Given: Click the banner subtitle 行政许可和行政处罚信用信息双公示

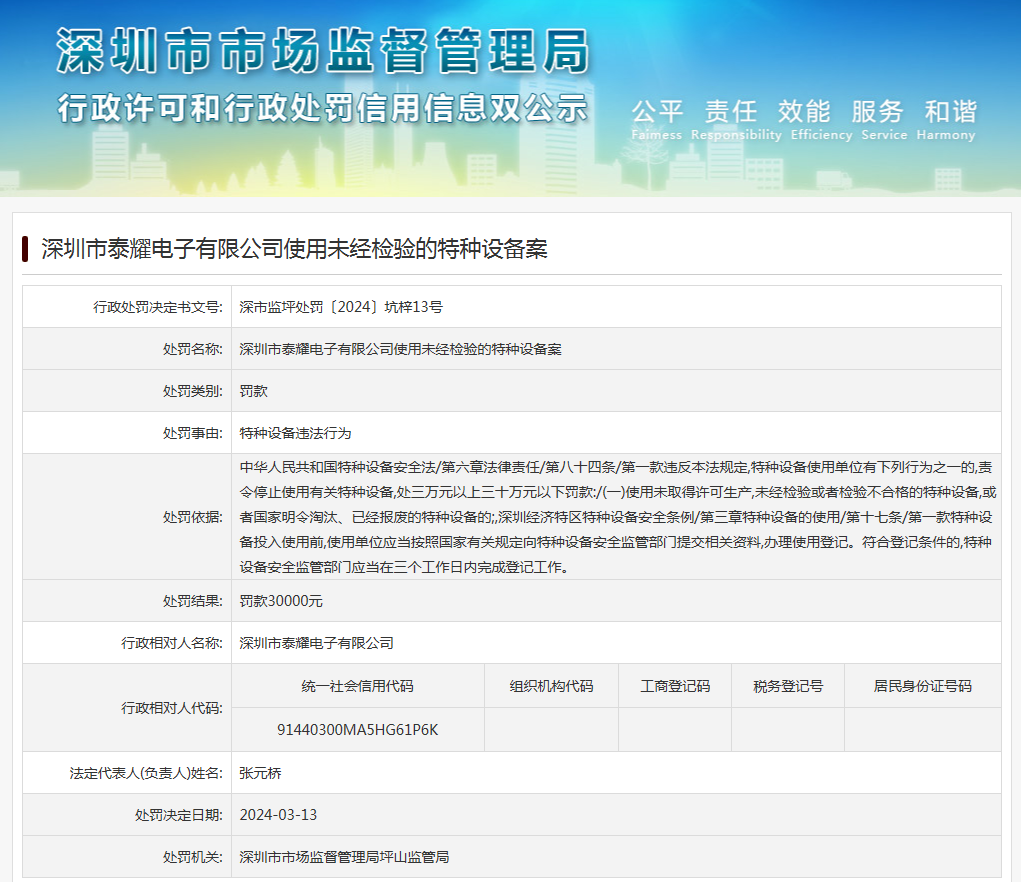Looking at the screenshot, I should (x=323, y=108).
